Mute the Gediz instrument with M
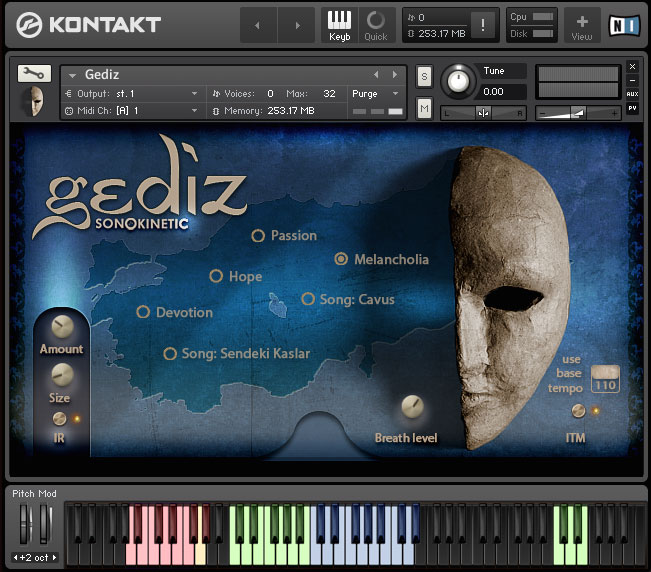The width and height of the screenshot is (651, 572). click(x=424, y=108)
